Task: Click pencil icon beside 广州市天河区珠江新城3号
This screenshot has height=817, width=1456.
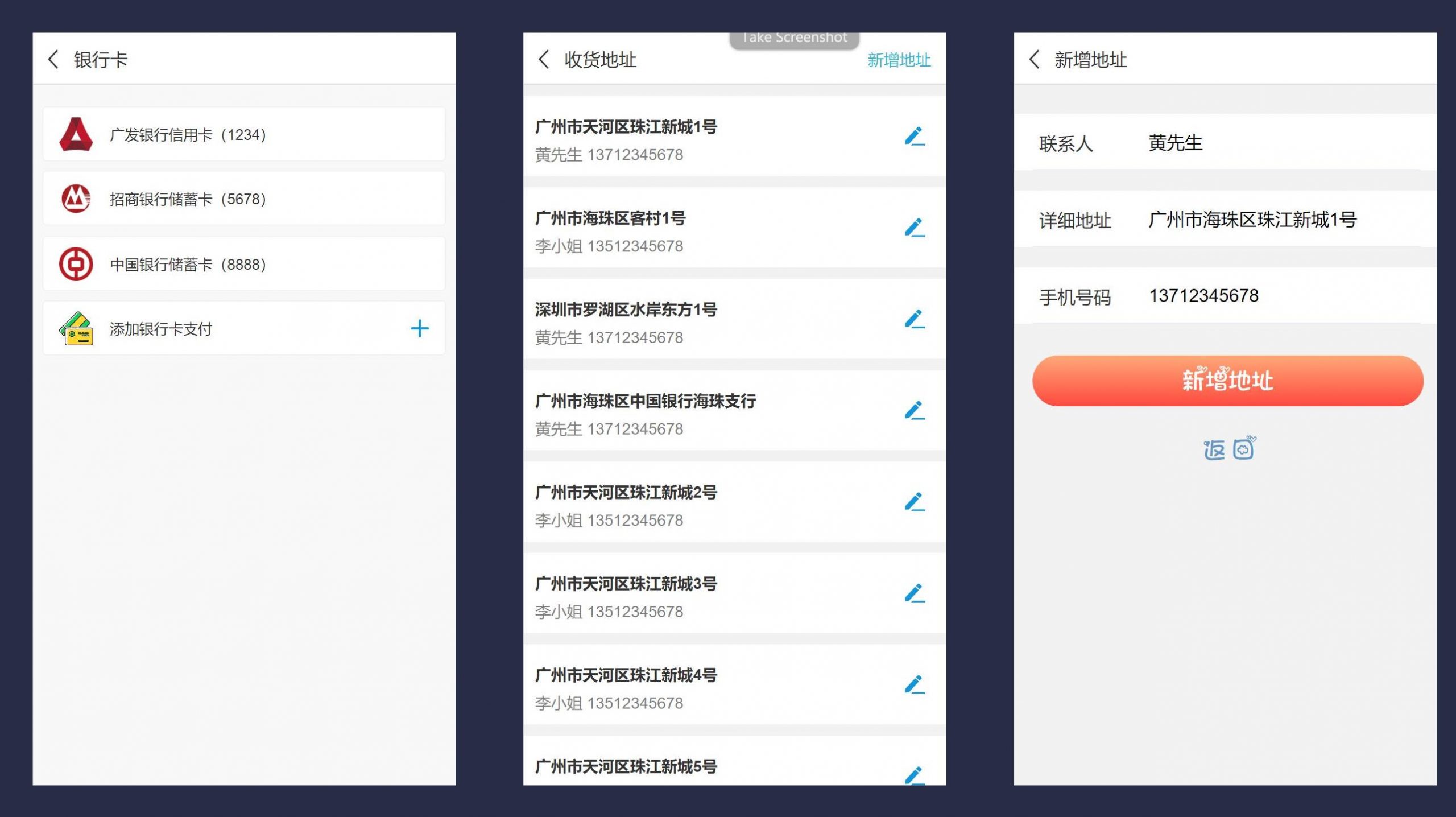Action: point(915,593)
